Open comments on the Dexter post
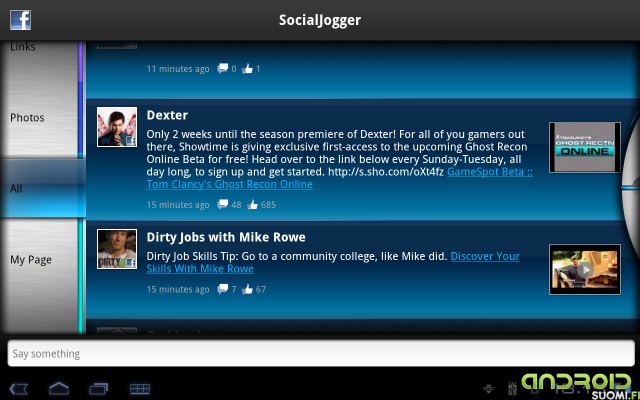This screenshot has width=640, height=400. pyautogui.click(x=222, y=204)
